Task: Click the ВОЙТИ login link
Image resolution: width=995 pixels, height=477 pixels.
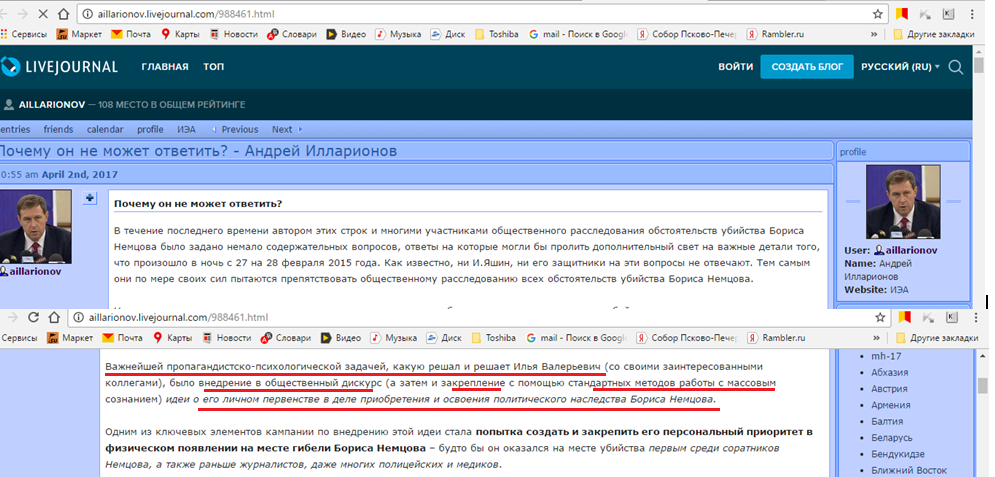Action: 735,67
